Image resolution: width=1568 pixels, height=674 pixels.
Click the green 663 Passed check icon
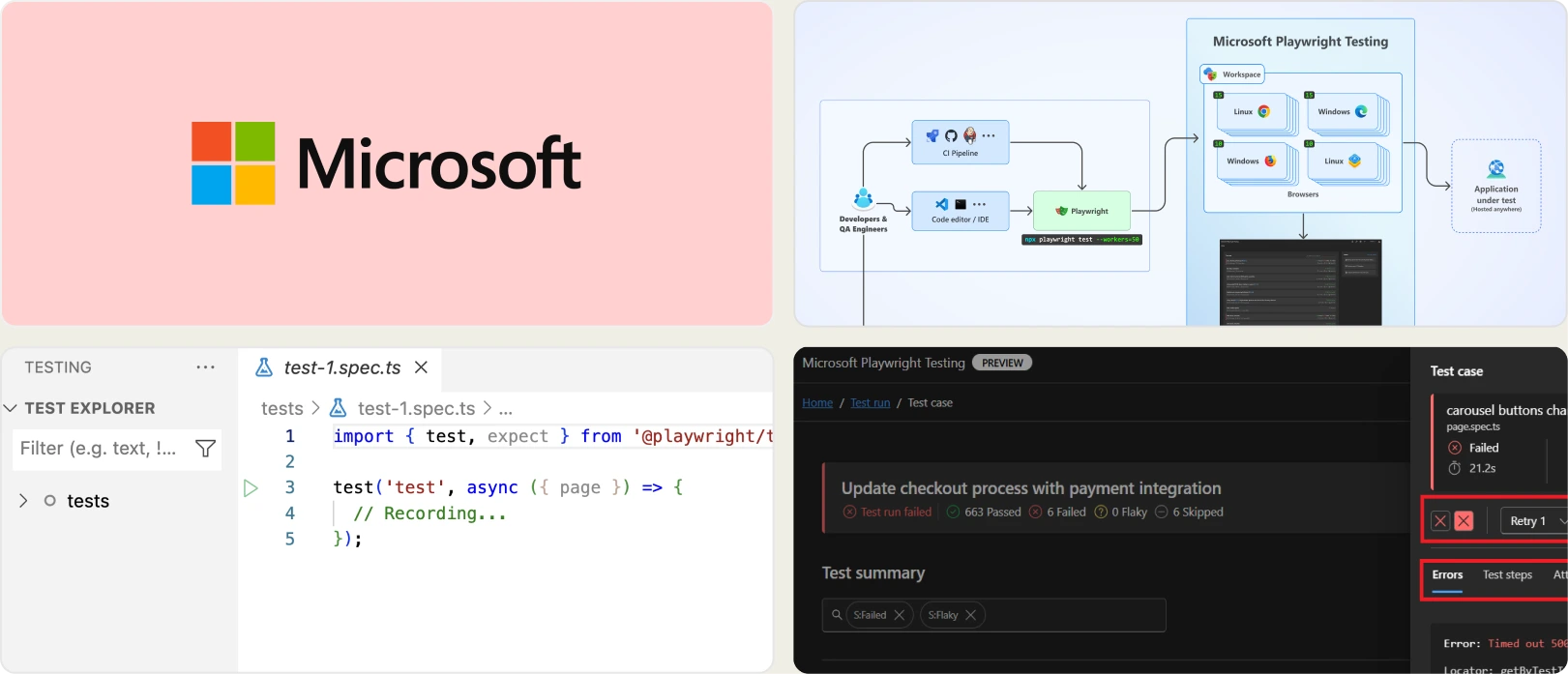pyautogui.click(x=953, y=512)
